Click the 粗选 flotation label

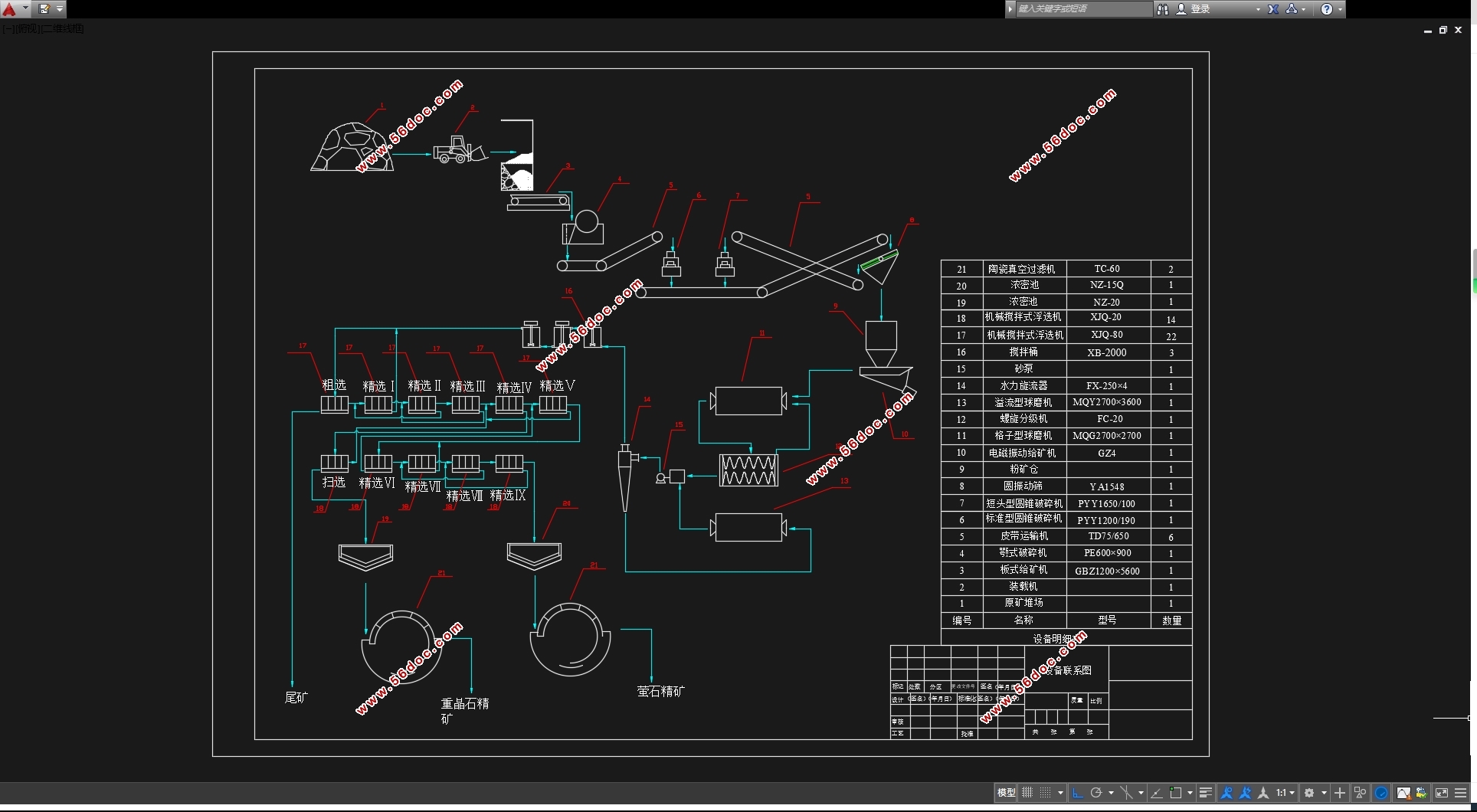pos(334,385)
